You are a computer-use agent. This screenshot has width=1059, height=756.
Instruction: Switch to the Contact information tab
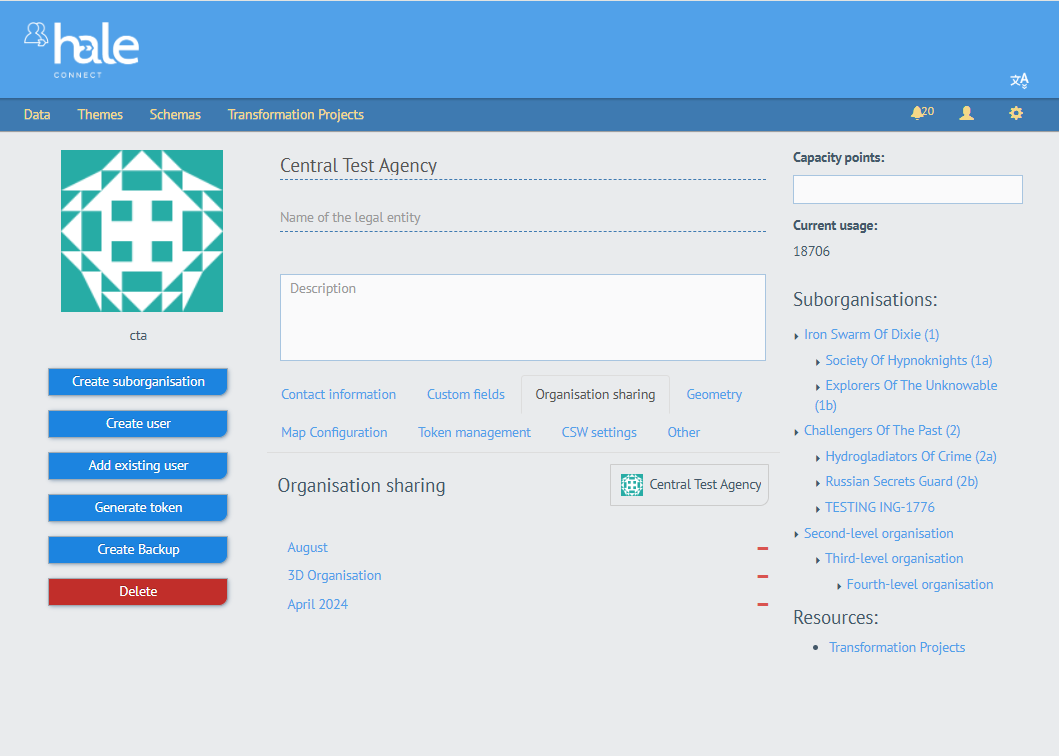click(338, 394)
